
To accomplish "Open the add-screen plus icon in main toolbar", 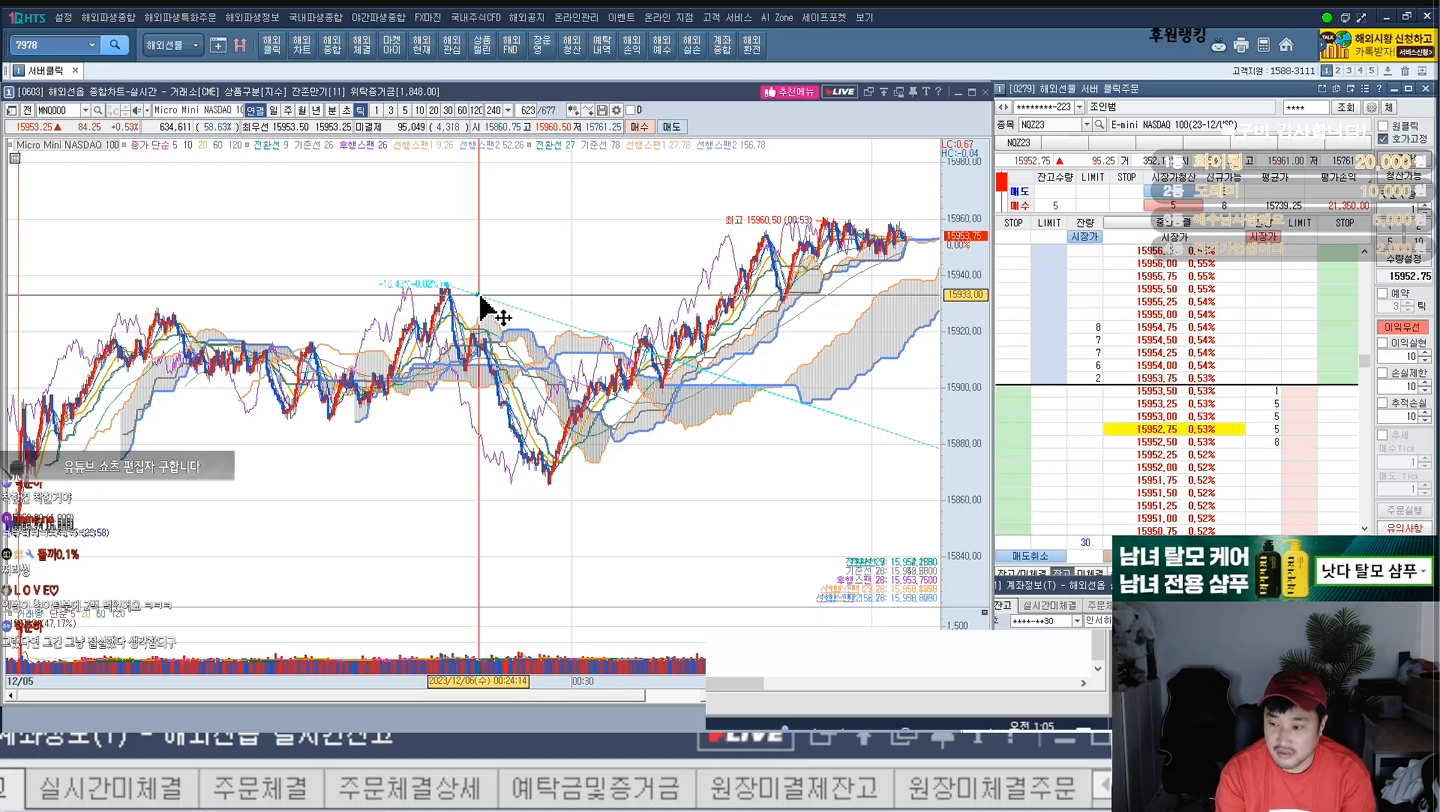I will pyautogui.click(x=218, y=45).
